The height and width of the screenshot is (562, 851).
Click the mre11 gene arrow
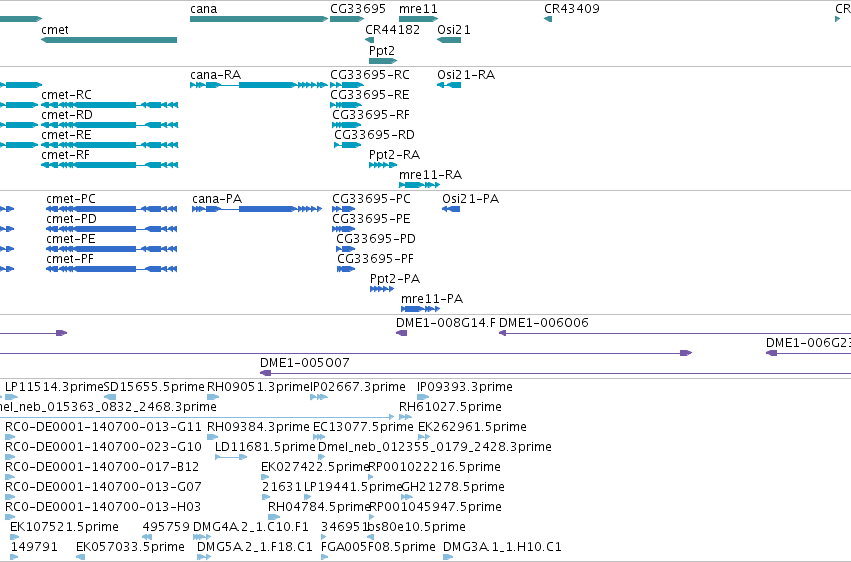pyautogui.click(x=418, y=19)
